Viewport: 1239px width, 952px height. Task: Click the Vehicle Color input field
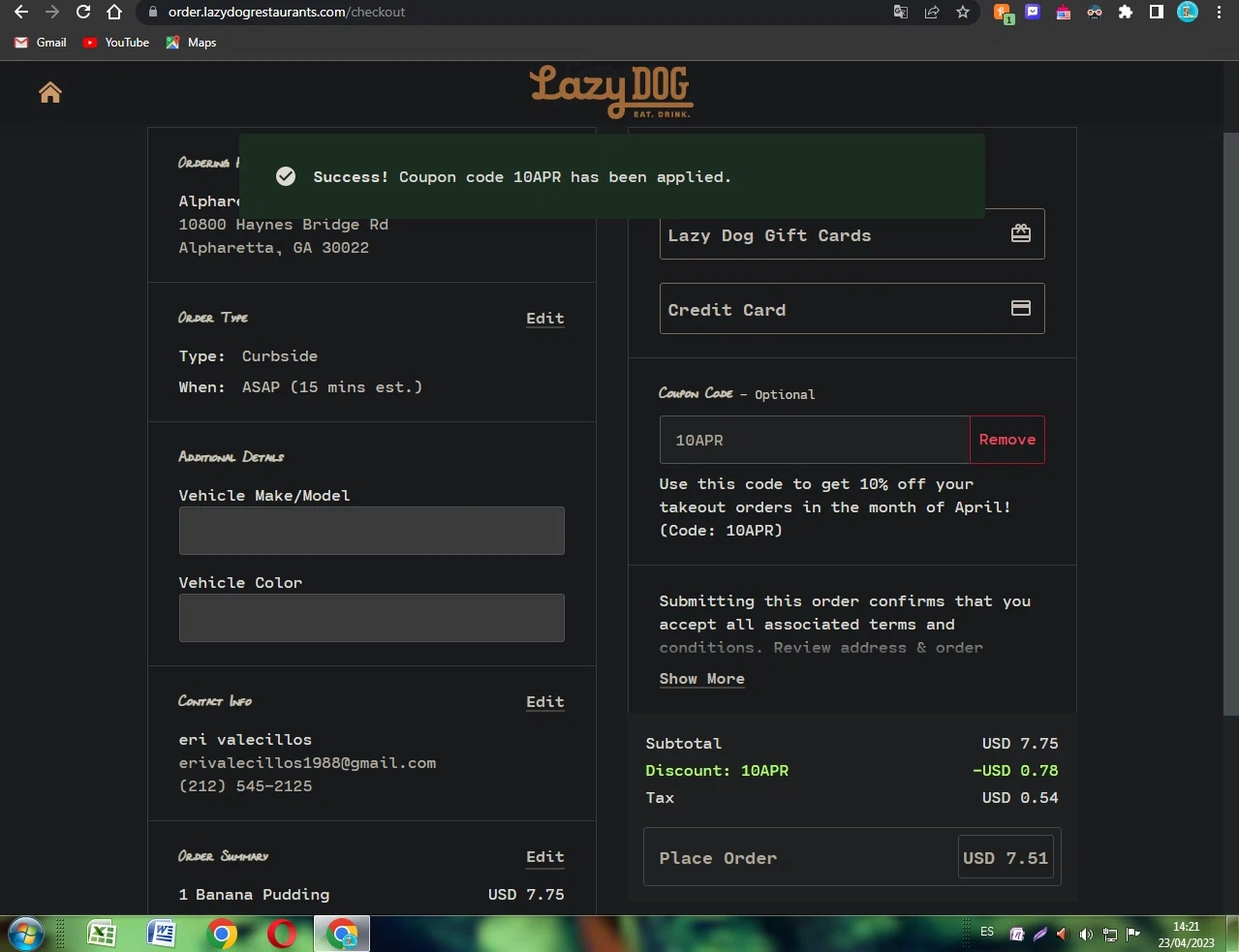click(372, 618)
